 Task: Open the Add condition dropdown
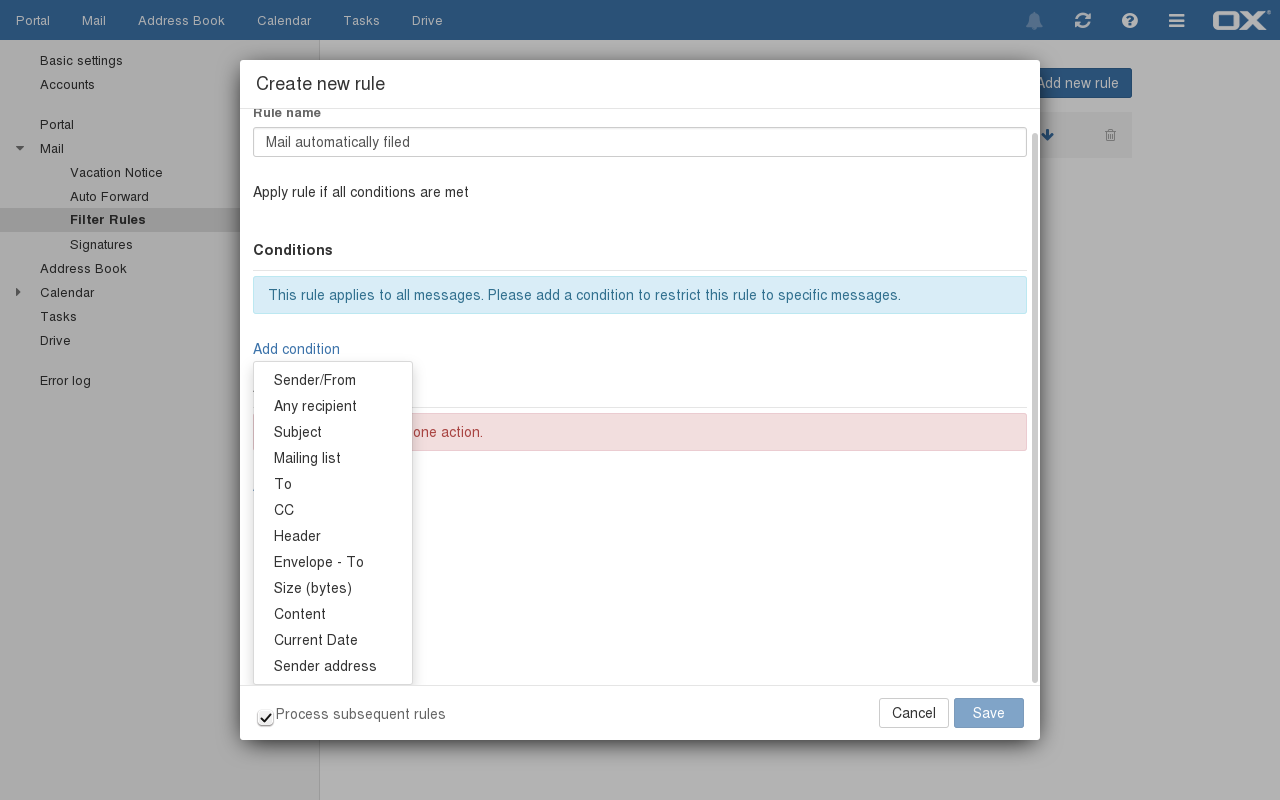[296, 349]
